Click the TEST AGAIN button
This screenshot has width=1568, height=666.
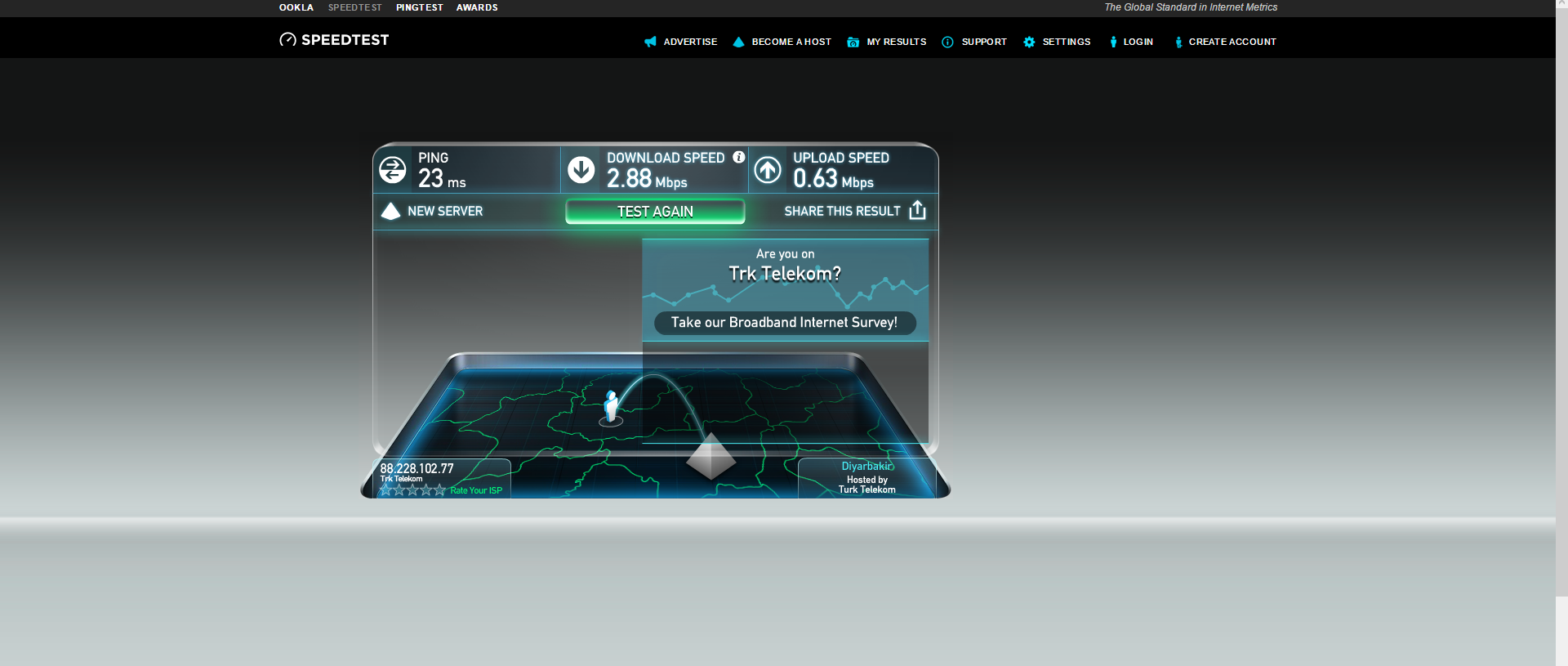(655, 212)
